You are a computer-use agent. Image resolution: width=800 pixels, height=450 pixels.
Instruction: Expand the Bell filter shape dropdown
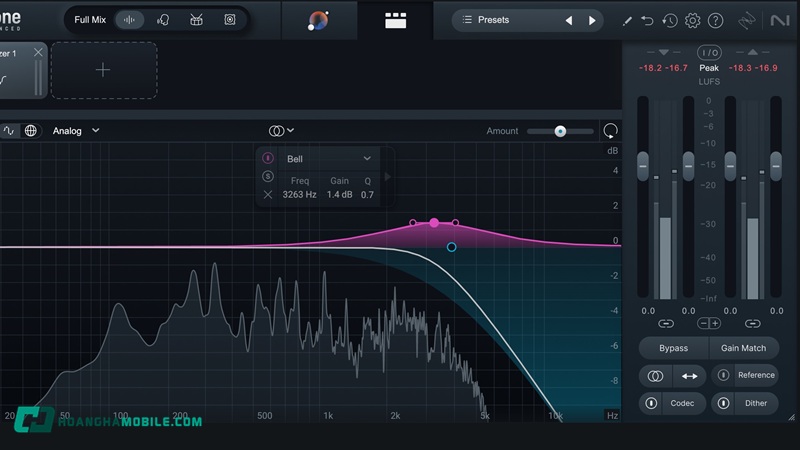click(367, 159)
